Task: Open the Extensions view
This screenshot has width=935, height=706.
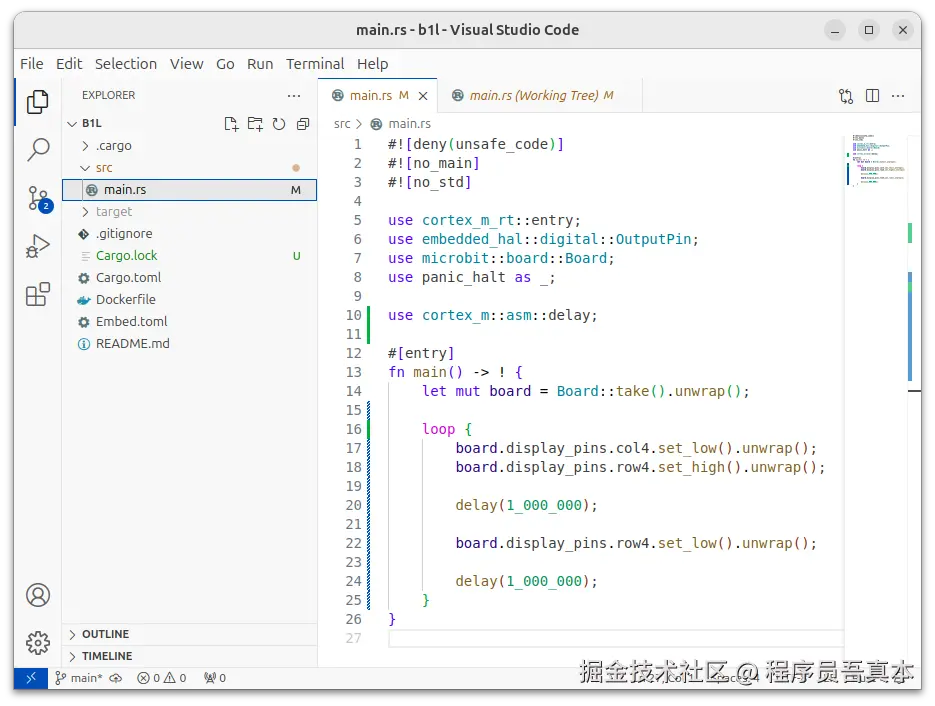Action: (38, 294)
